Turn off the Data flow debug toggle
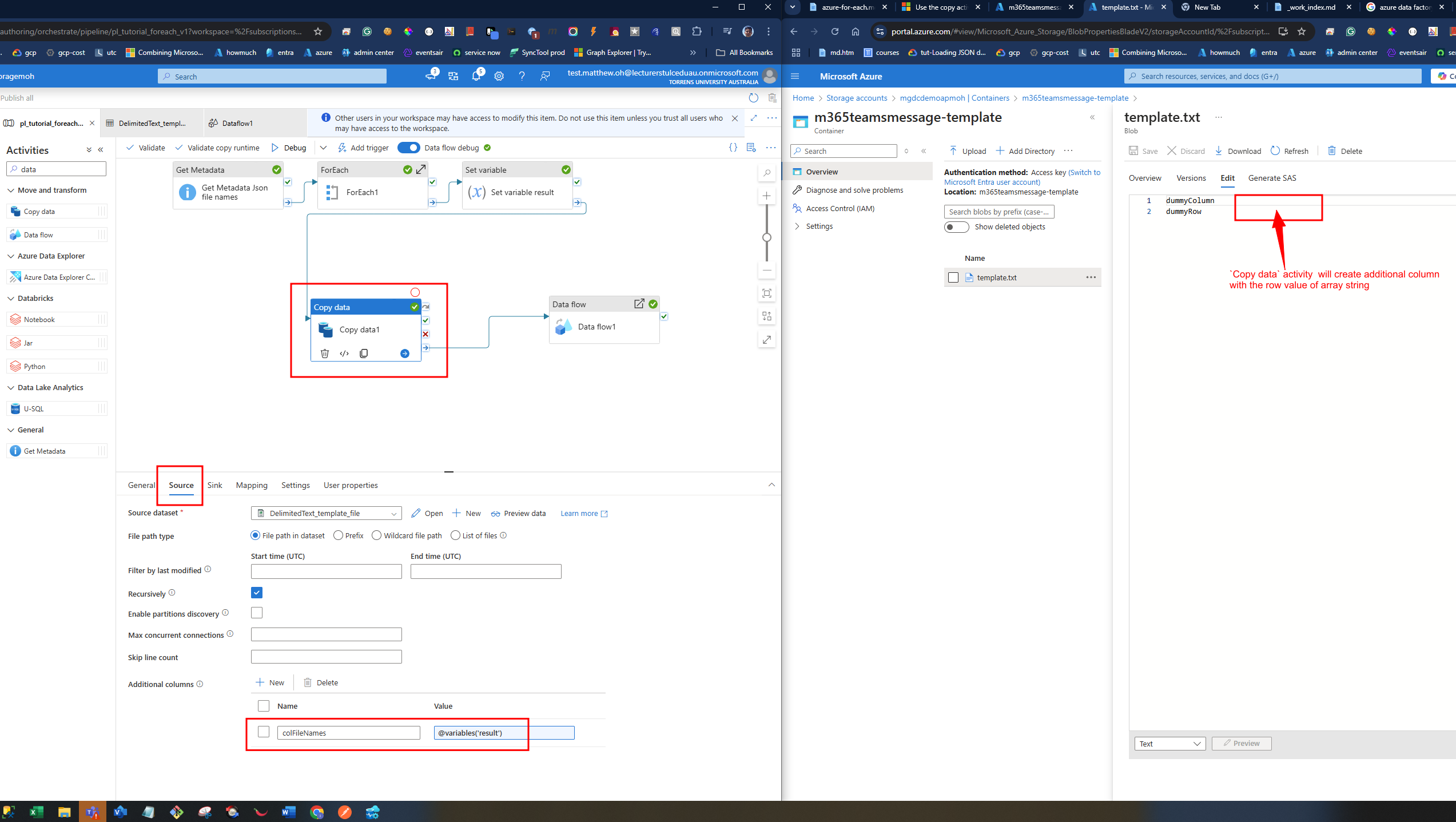The width and height of the screenshot is (1456, 822). click(408, 148)
